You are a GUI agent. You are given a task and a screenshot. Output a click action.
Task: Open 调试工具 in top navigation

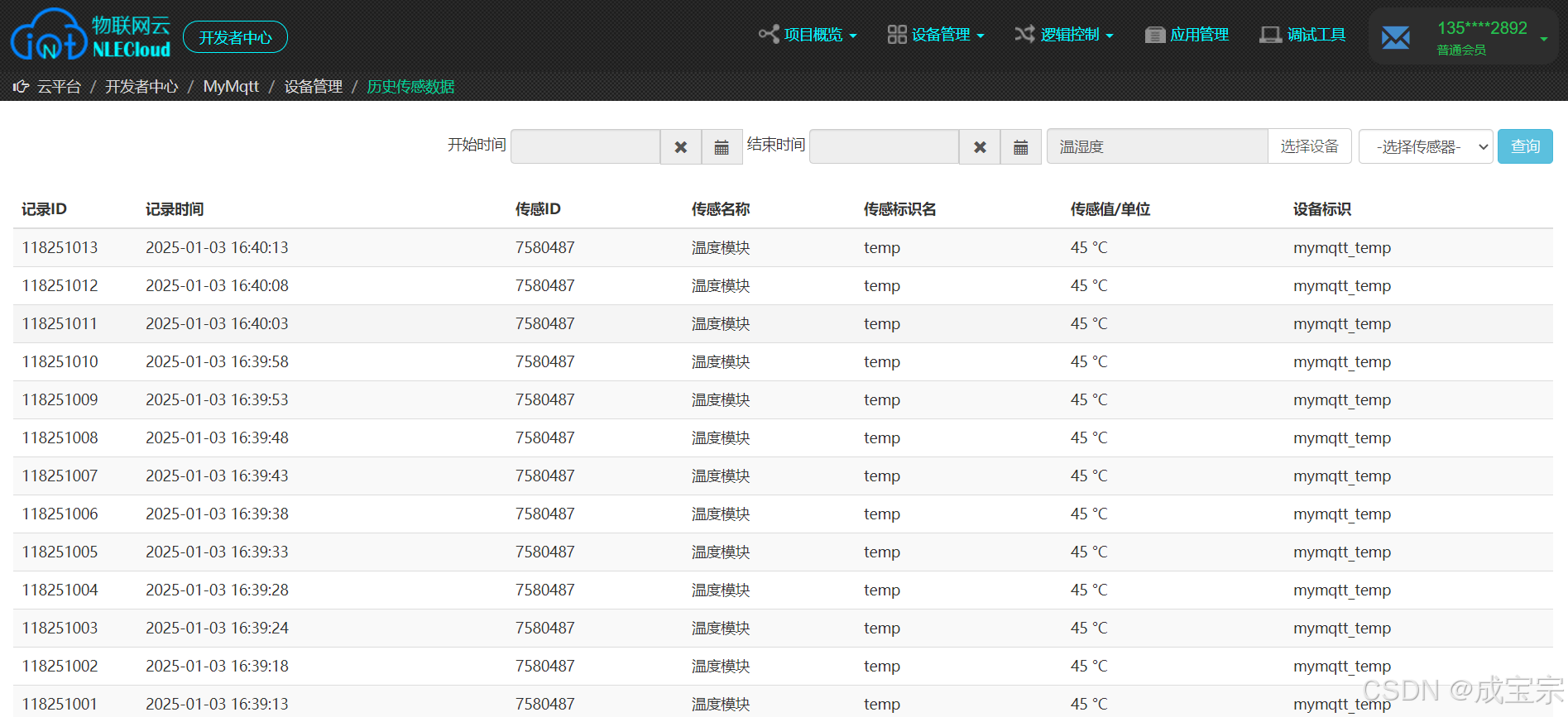[x=1302, y=35]
